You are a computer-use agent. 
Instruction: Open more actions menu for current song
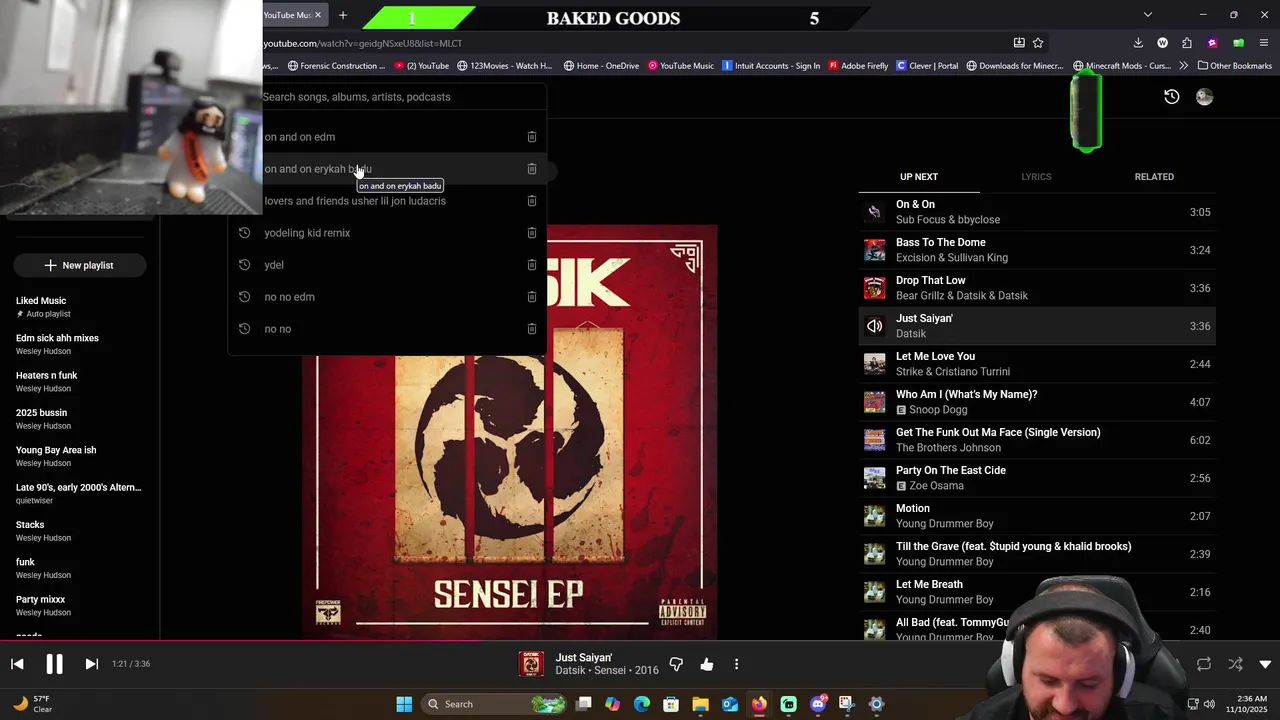[736, 664]
